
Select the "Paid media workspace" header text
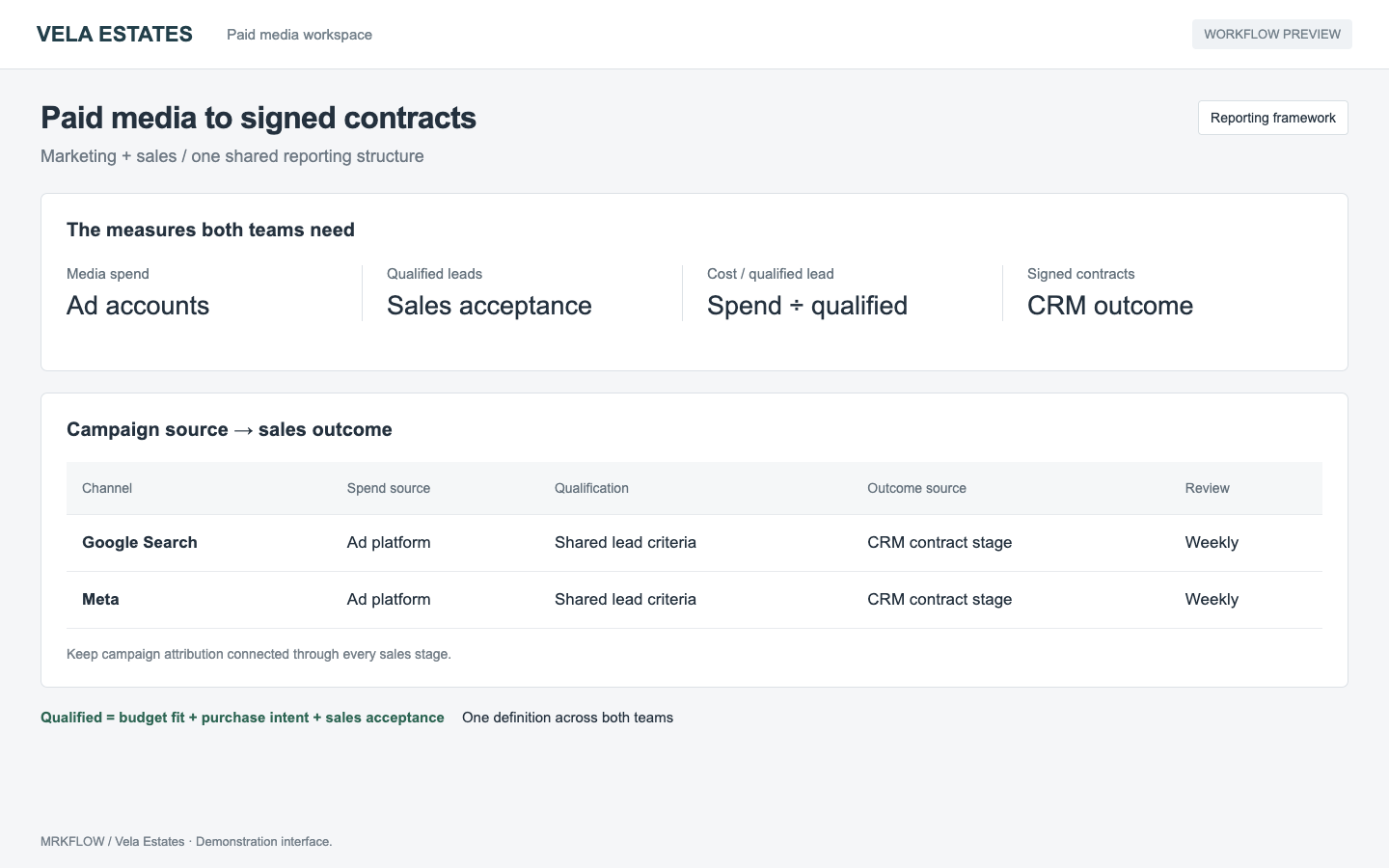click(299, 35)
